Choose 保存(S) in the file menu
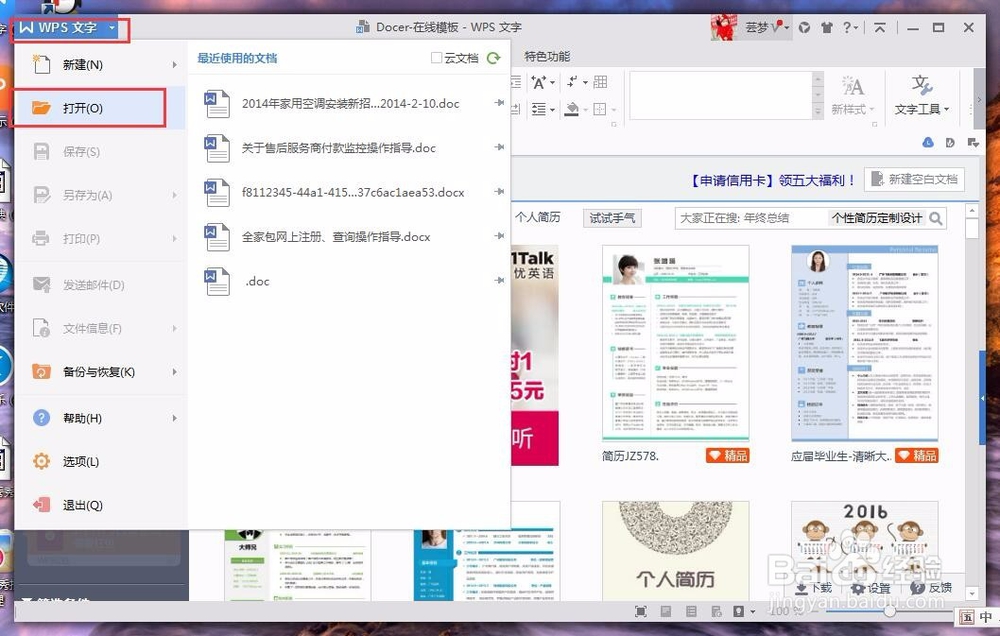Viewport: 1000px width, 636px height. pyautogui.click(x=99, y=152)
